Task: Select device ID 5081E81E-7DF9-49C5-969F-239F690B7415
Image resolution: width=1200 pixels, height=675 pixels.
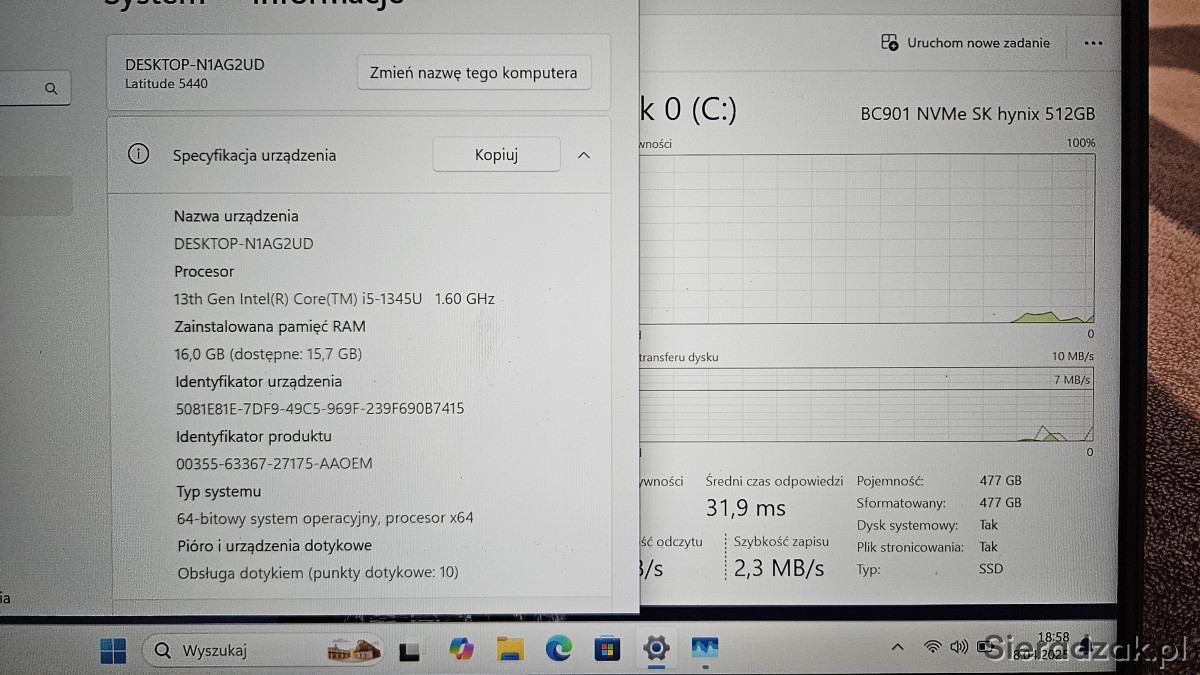Action: 320,408
